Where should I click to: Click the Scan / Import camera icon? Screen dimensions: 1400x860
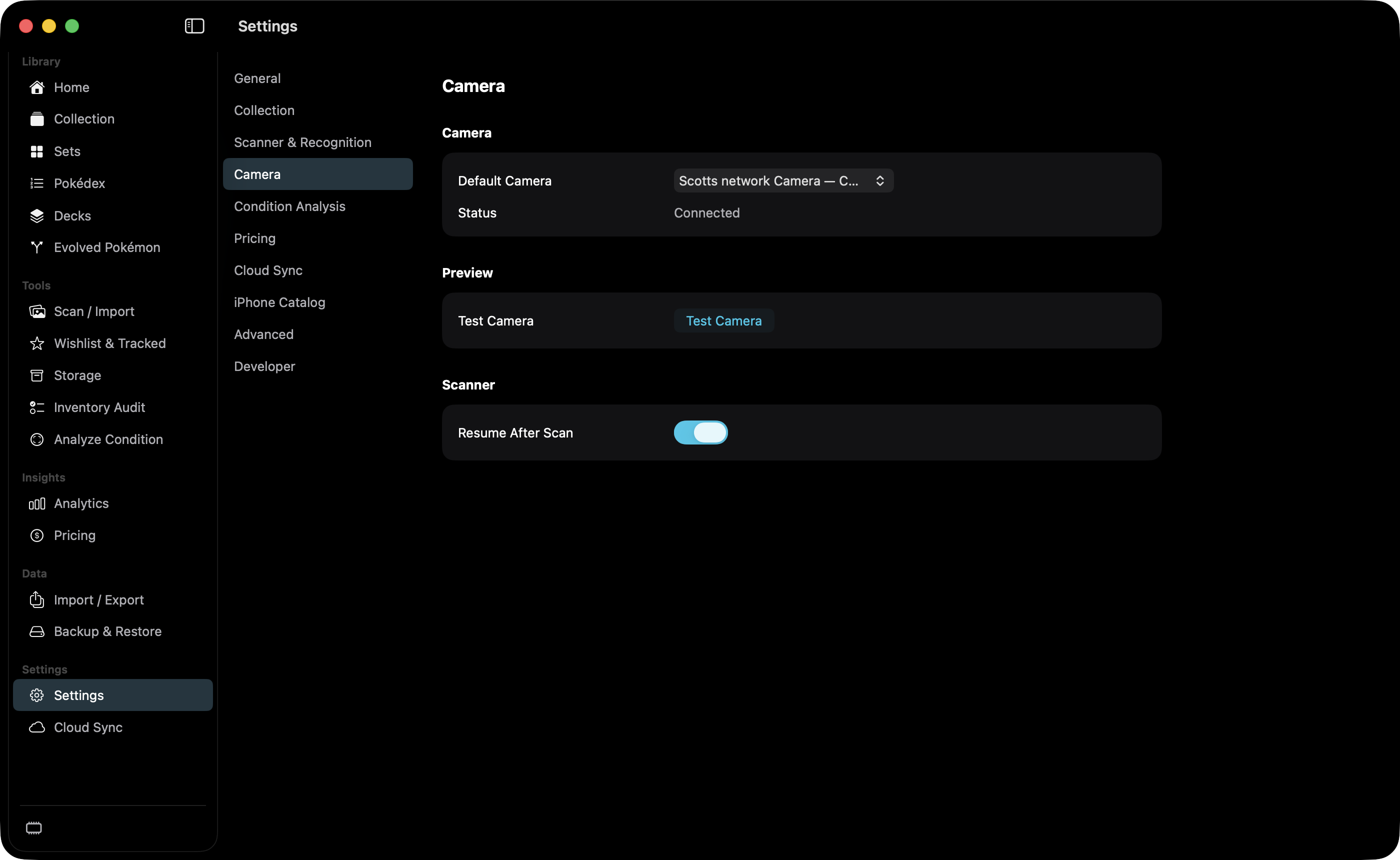[37, 311]
